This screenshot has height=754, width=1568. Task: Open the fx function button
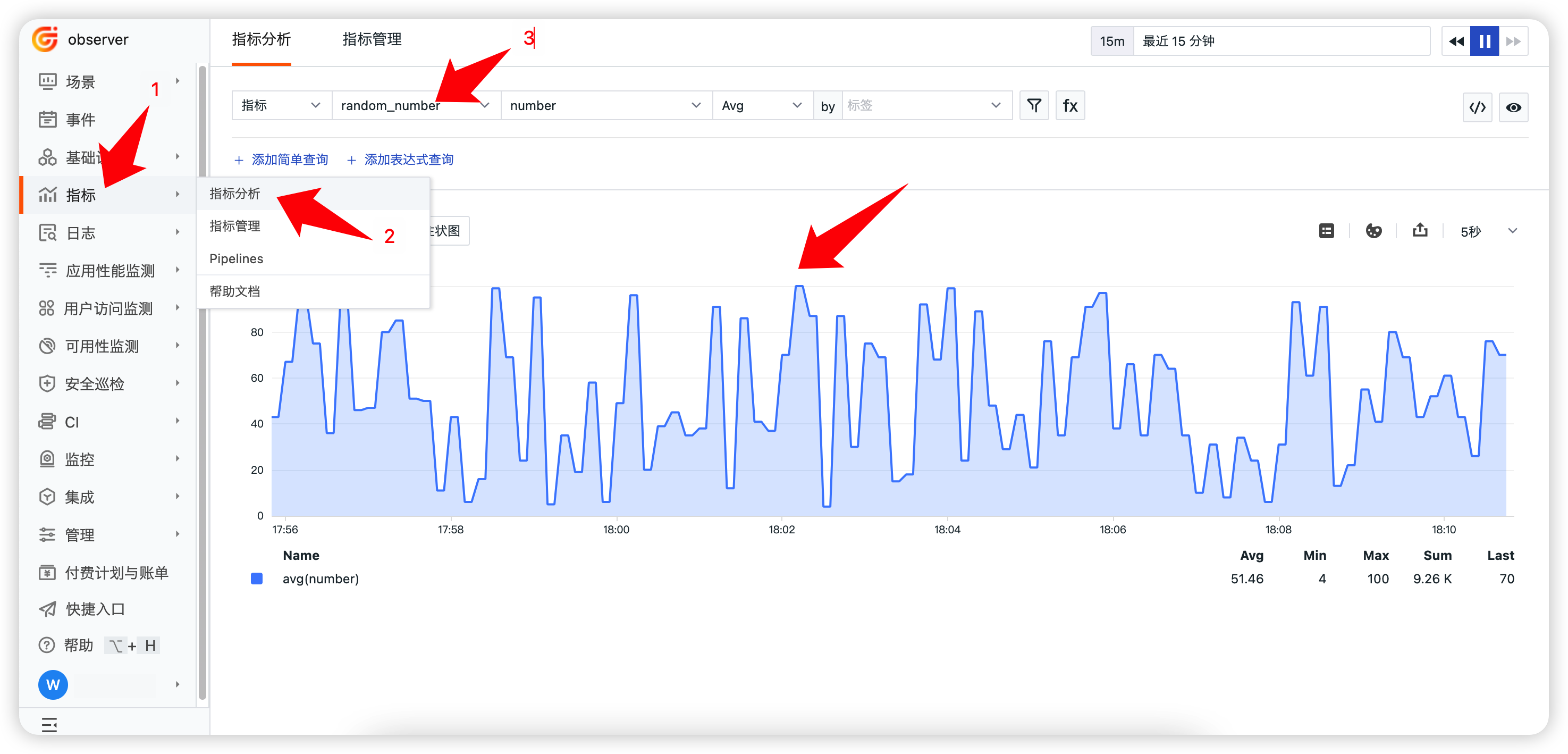pyautogui.click(x=1069, y=105)
